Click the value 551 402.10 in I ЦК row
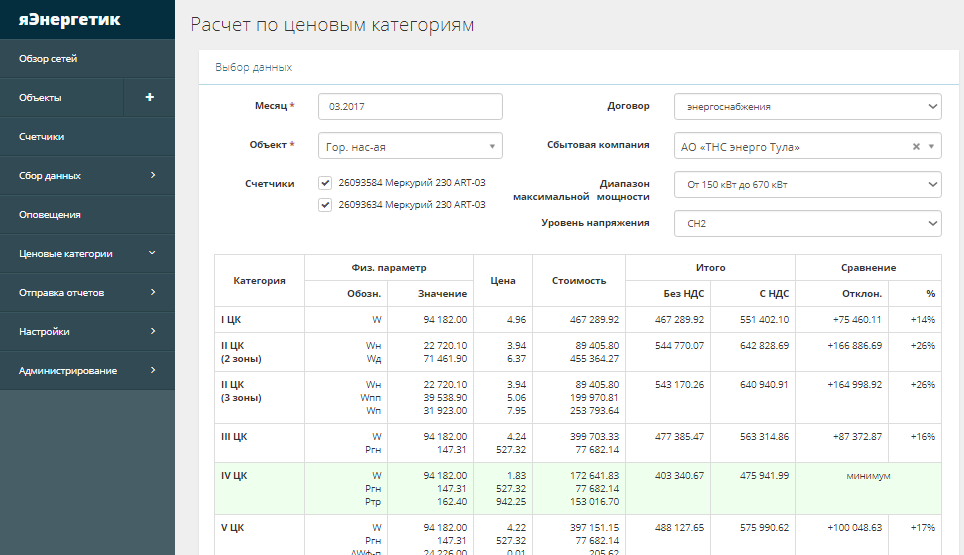The image size is (964, 555). [764, 320]
